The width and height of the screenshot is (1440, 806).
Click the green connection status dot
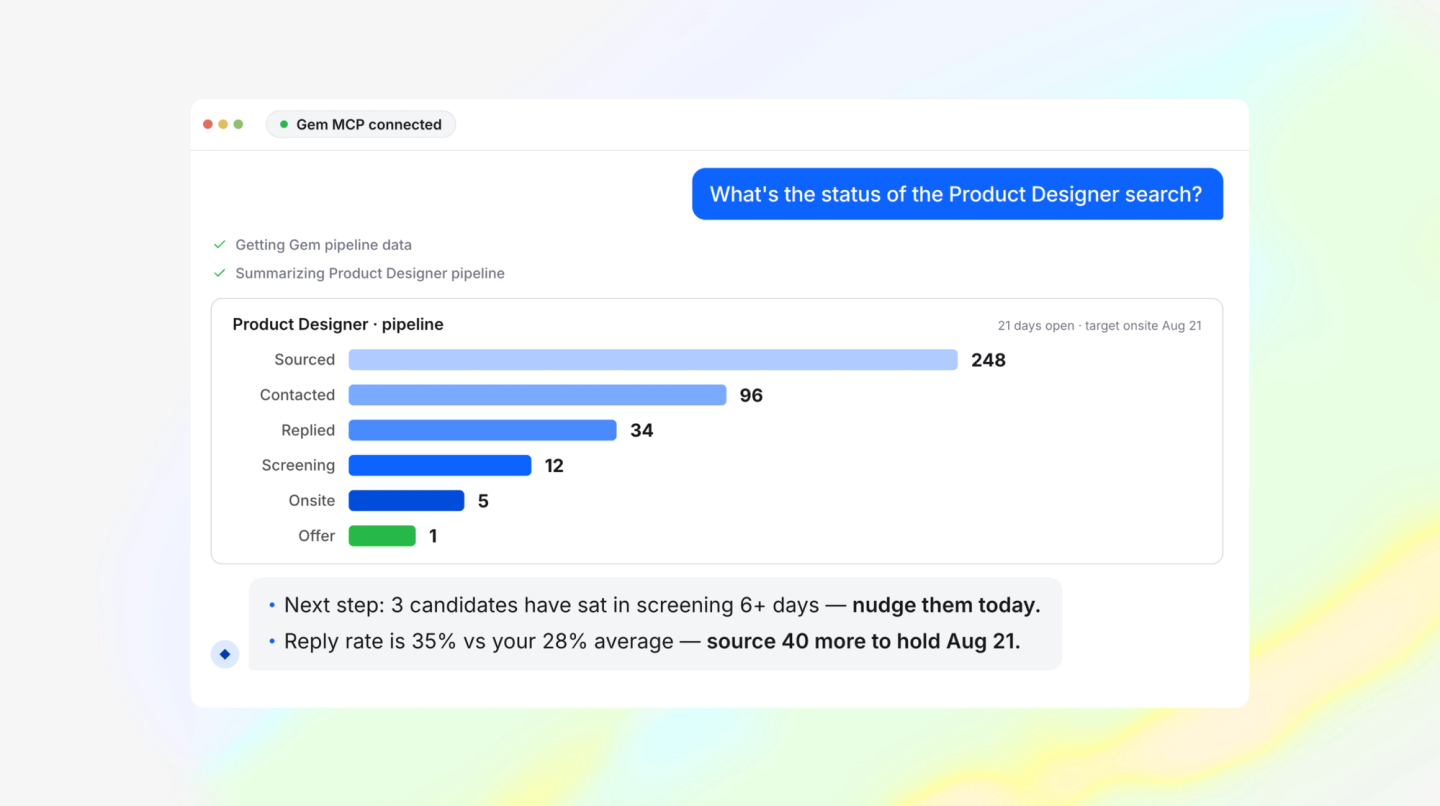pyautogui.click(x=284, y=124)
